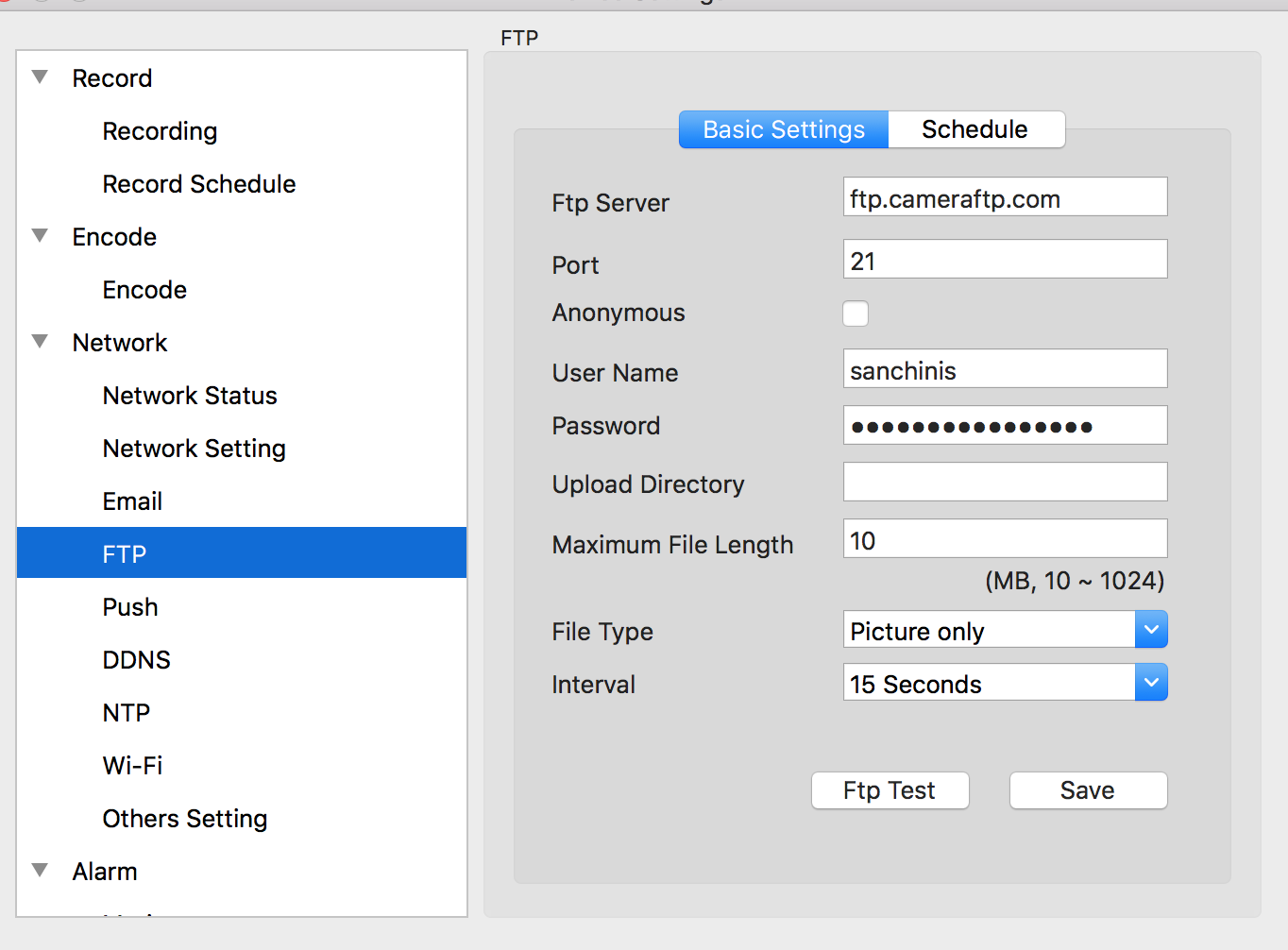Collapse the Network section triangle

[x=40, y=342]
